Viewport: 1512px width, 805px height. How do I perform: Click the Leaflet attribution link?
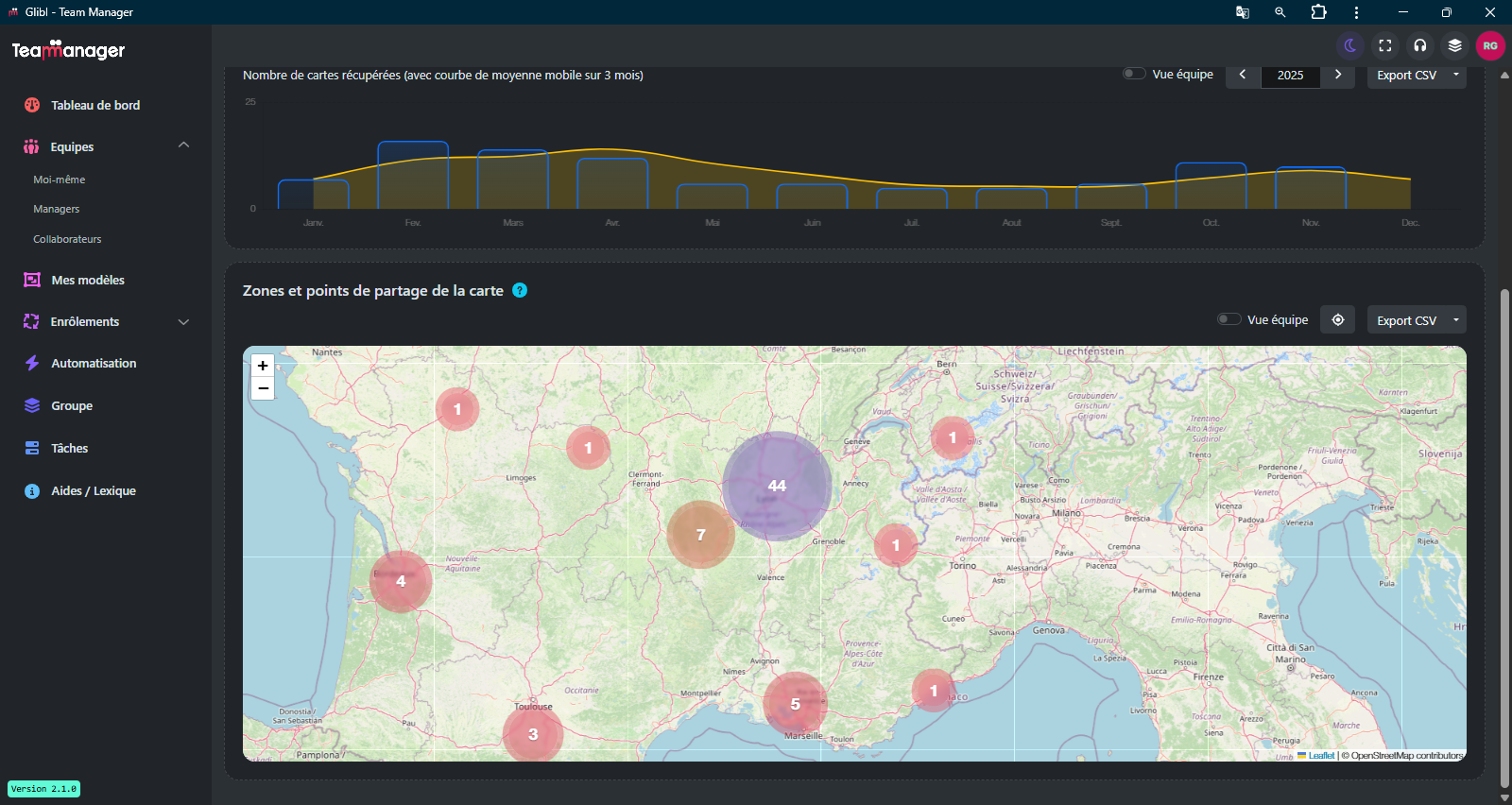point(1321,756)
